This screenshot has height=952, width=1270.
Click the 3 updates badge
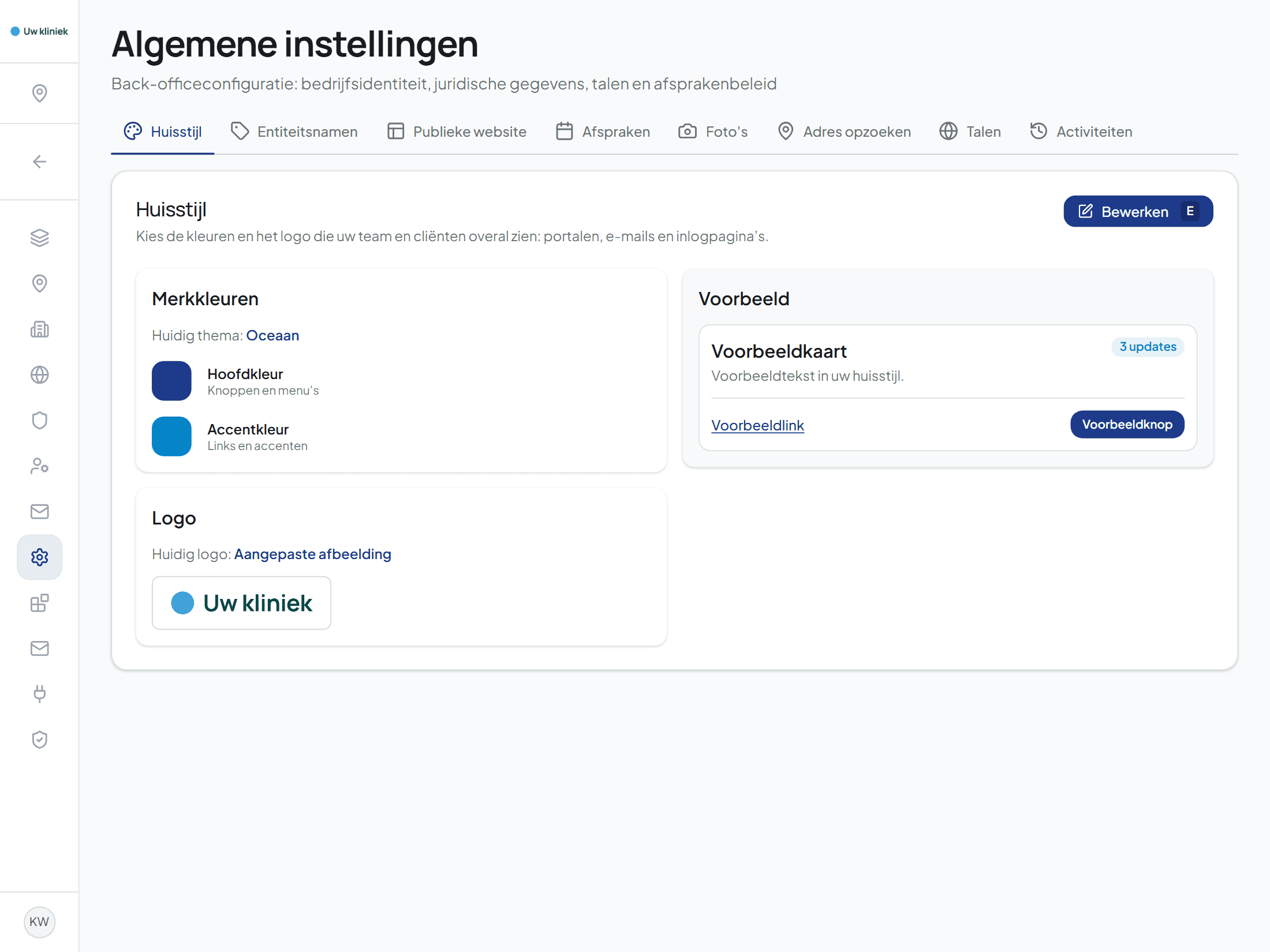click(1148, 347)
